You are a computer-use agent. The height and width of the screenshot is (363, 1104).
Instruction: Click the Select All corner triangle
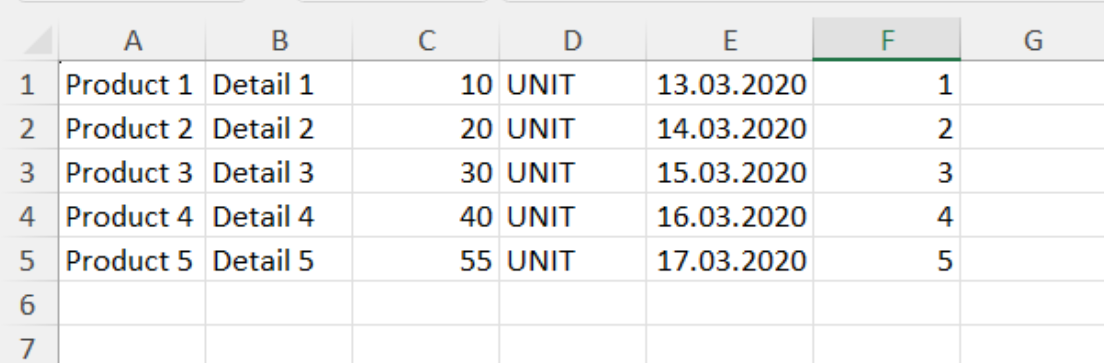(39, 41)
